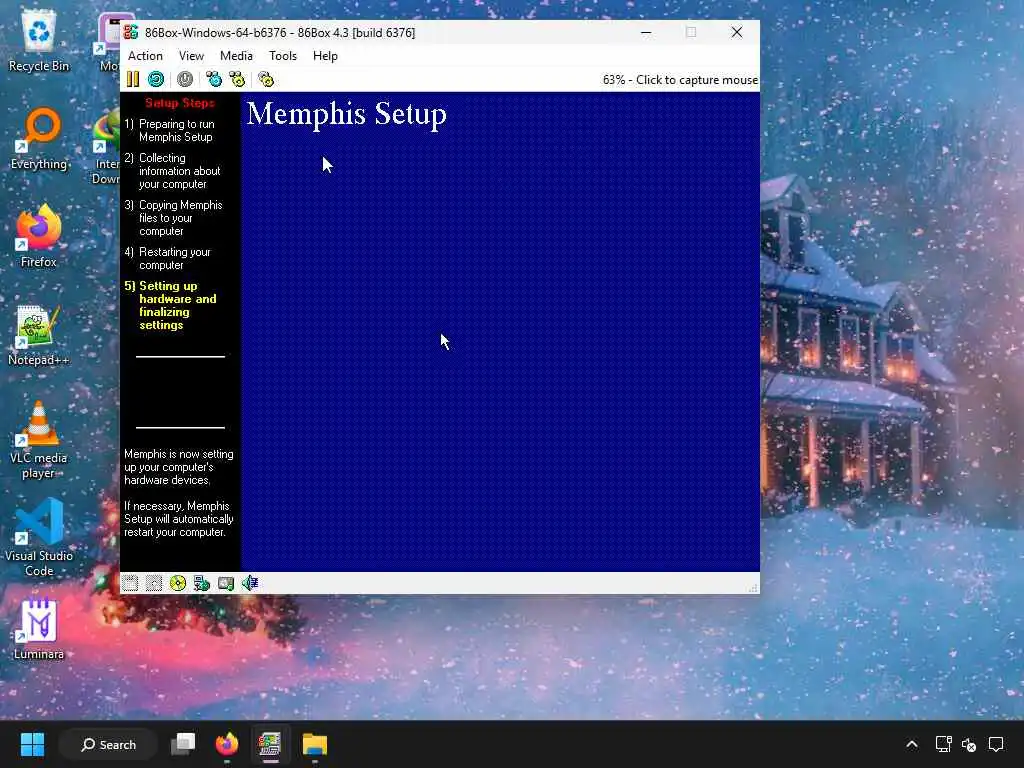Click the blue Hard Reset icon in the toolbar
Screen dimensions: 1024x768
pyautogui.click(x=155, y=80)
